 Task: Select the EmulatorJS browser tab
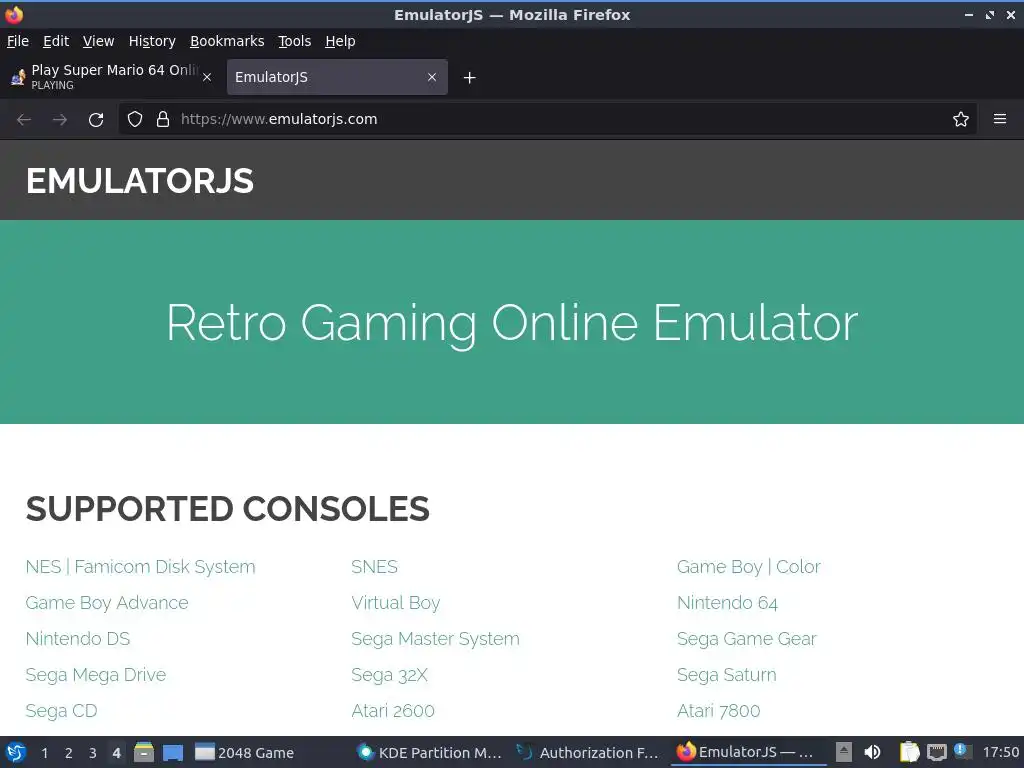[337, 77]
